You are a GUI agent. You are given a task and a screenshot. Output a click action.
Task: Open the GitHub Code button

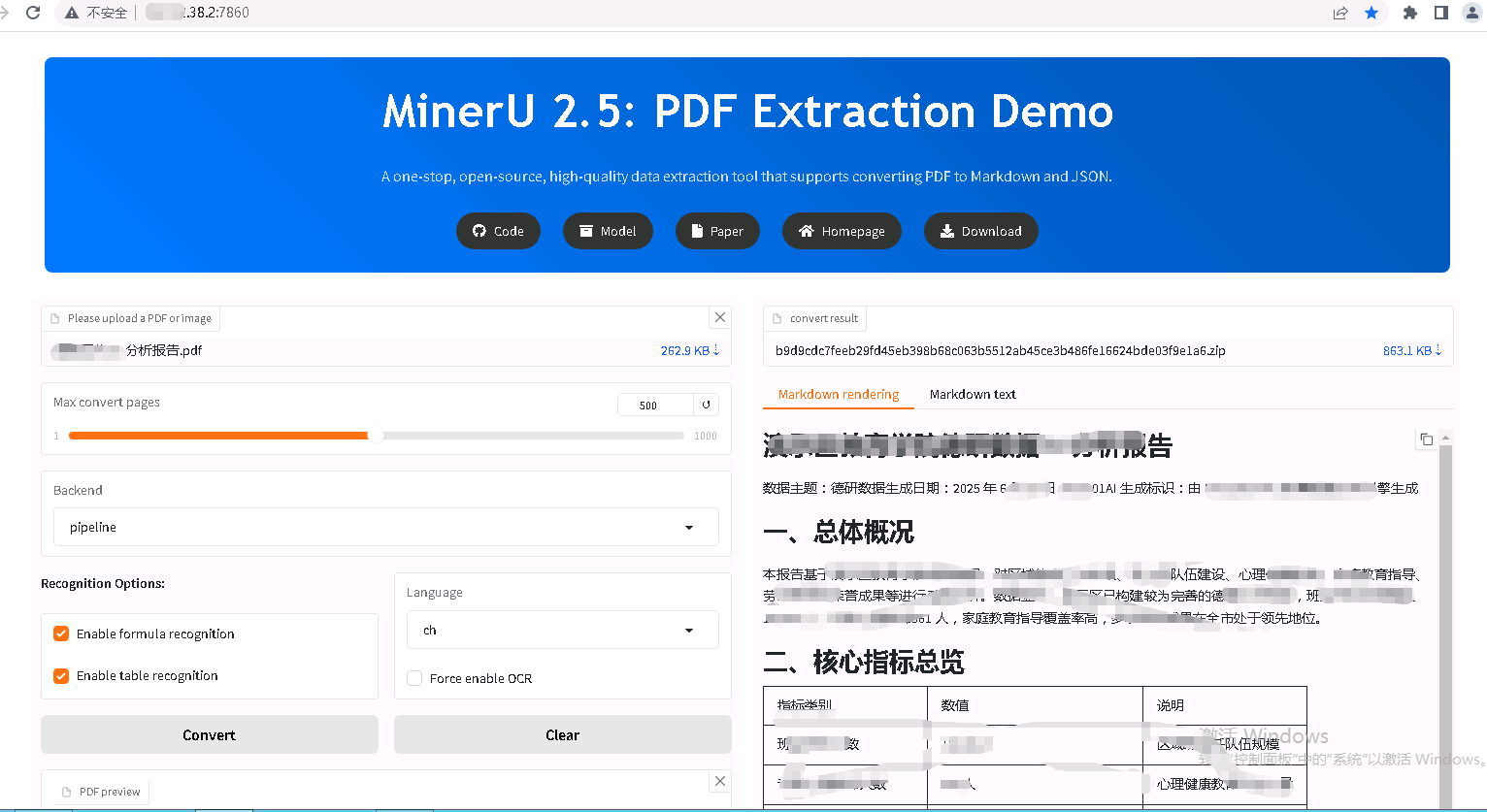pyautogui.click(x=498, y=231)
